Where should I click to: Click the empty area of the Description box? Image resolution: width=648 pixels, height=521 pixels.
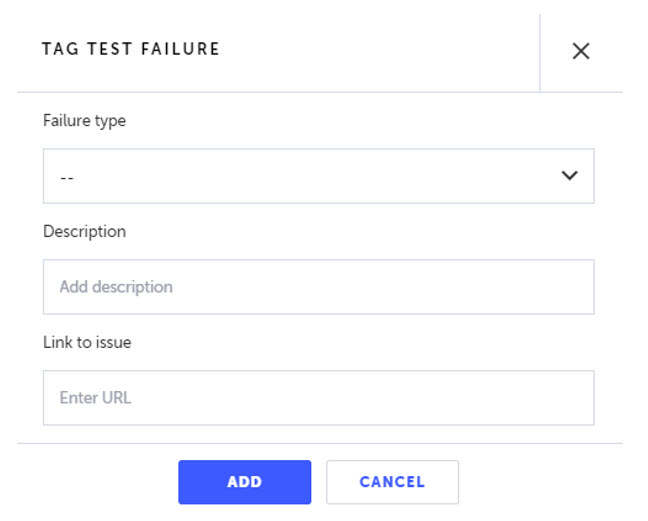coord(400,287)
